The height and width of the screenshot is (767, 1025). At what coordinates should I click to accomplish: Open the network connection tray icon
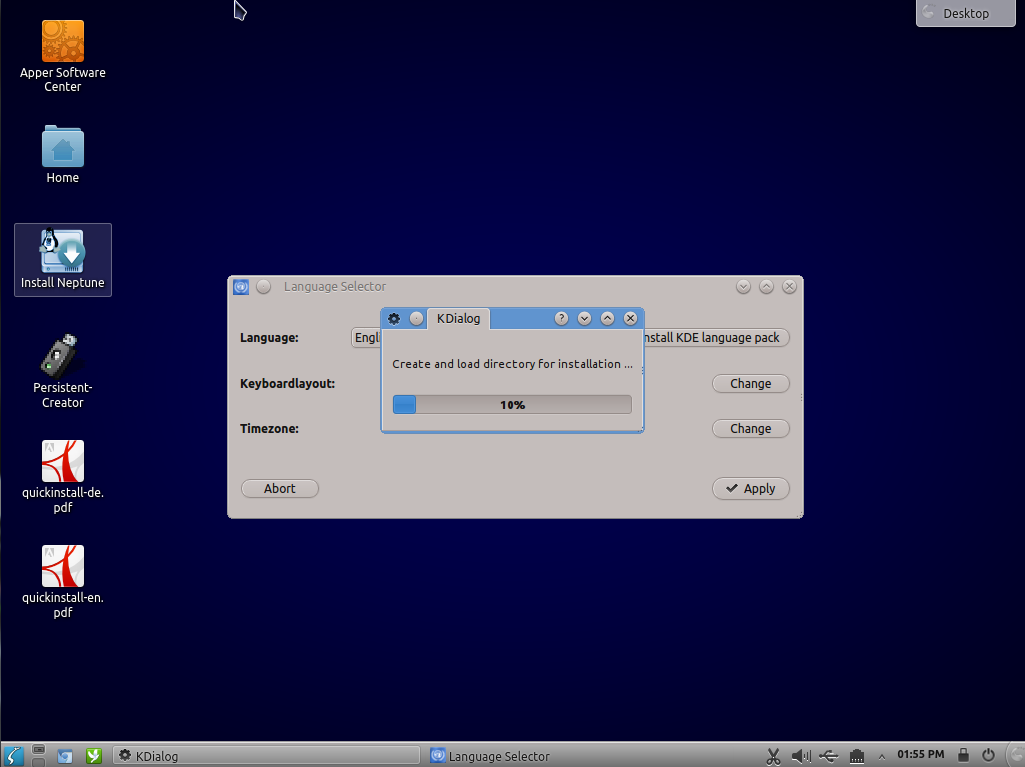click(857, 757)
